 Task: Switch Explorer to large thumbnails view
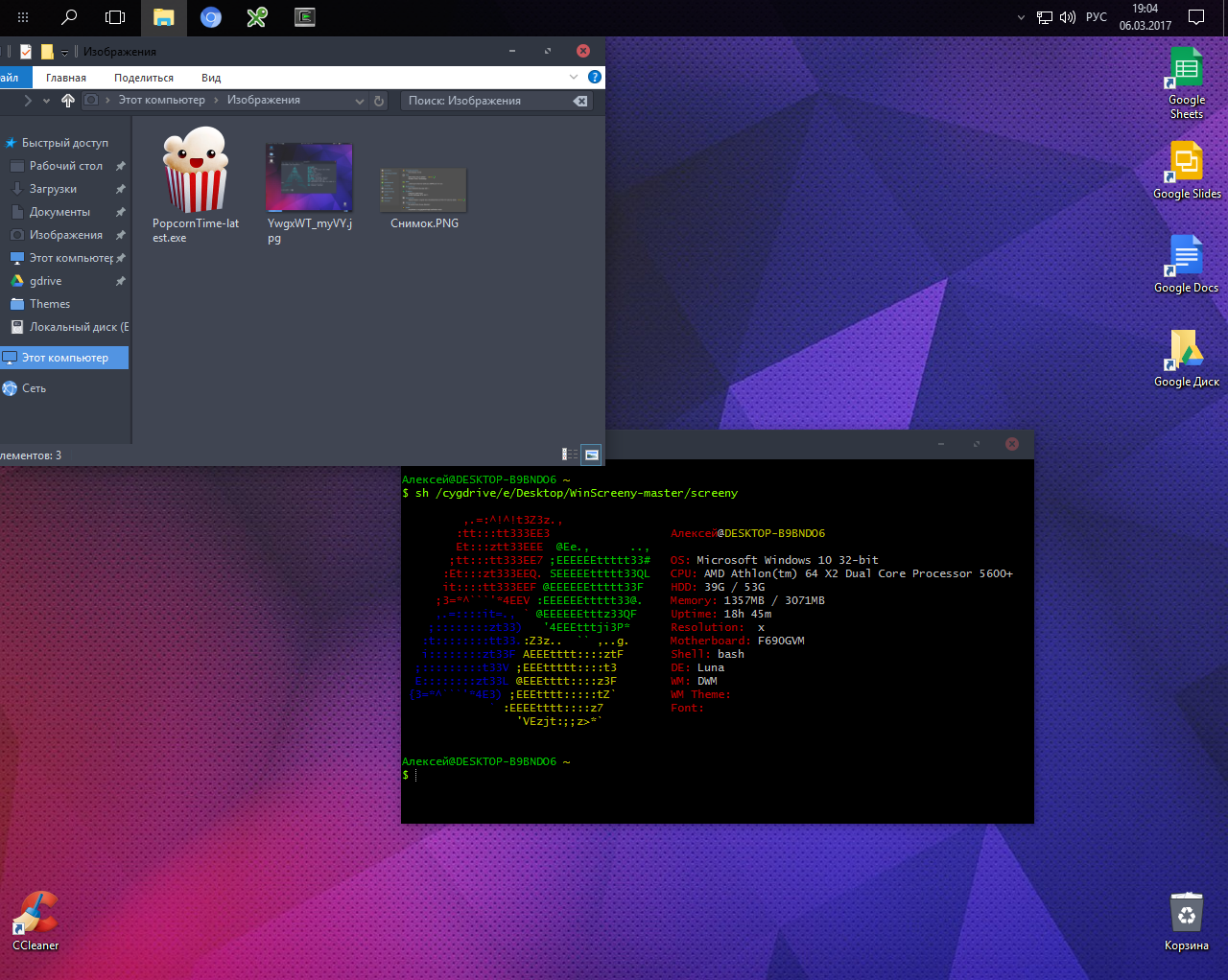coord(592,455)
